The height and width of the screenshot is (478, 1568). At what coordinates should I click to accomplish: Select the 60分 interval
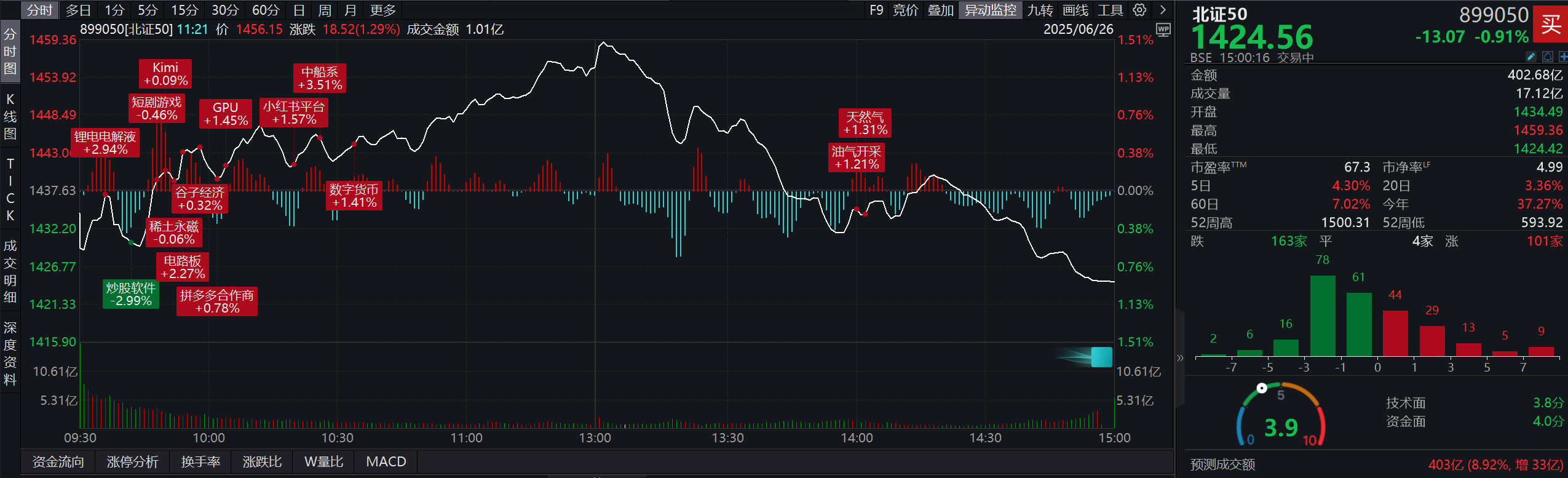(x=266, y=10)
